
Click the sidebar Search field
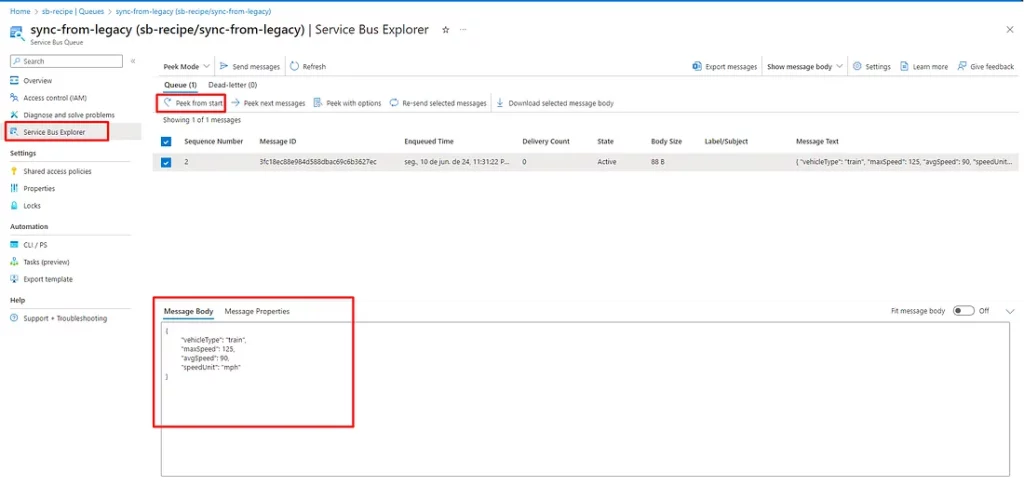[66, 61]
